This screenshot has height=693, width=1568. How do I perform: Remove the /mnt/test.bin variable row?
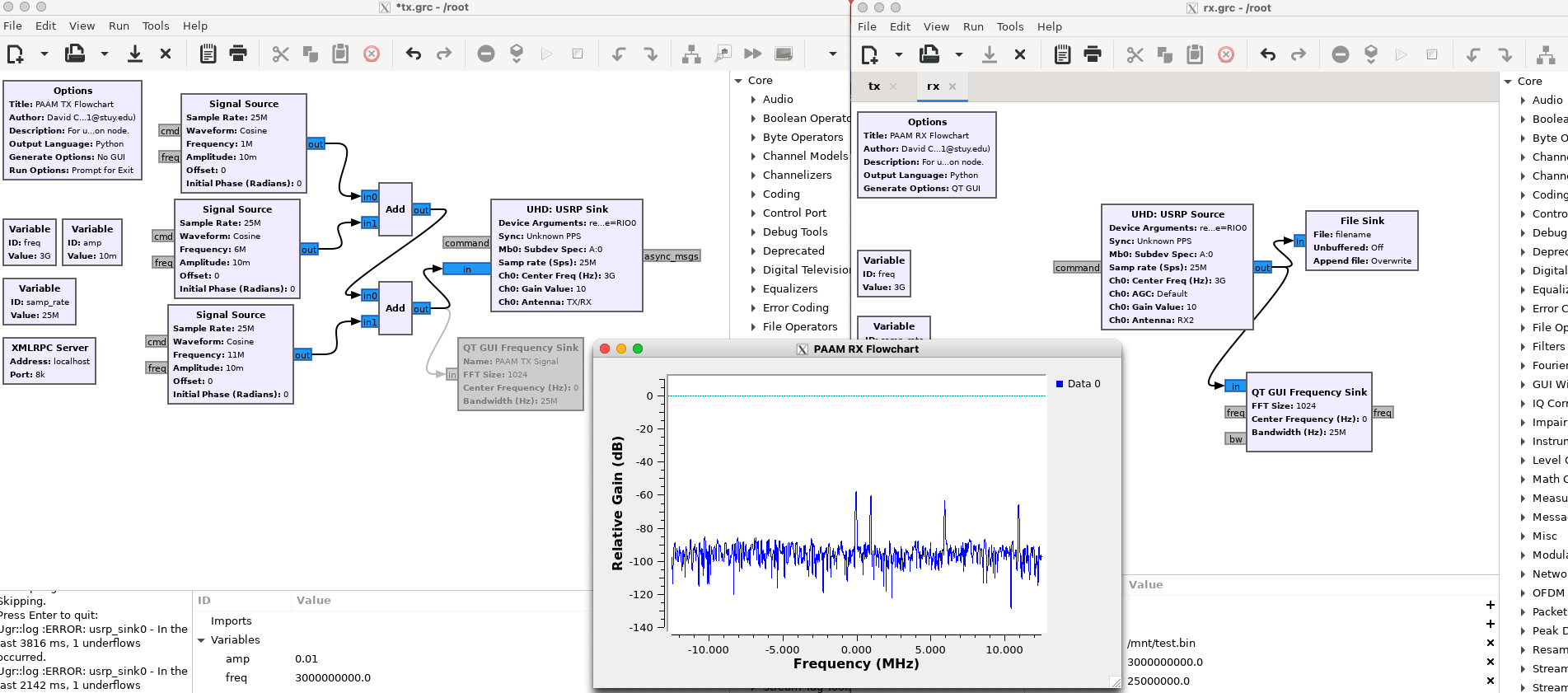click(1490, 643)
